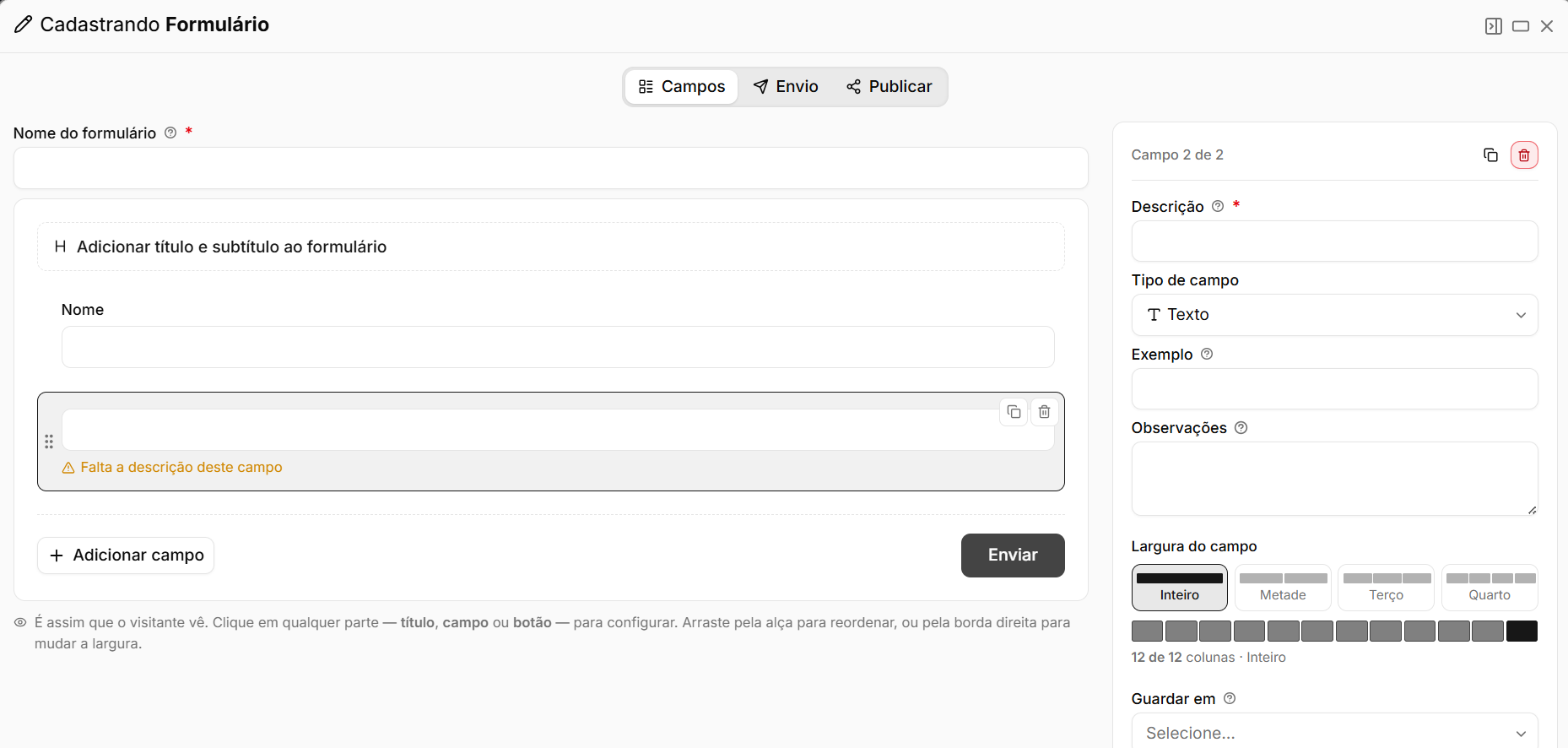Viewport: 1568px width, 748px height.
Task: Click the trash icon on the selected empty field
Action: tap(1044, 412)
